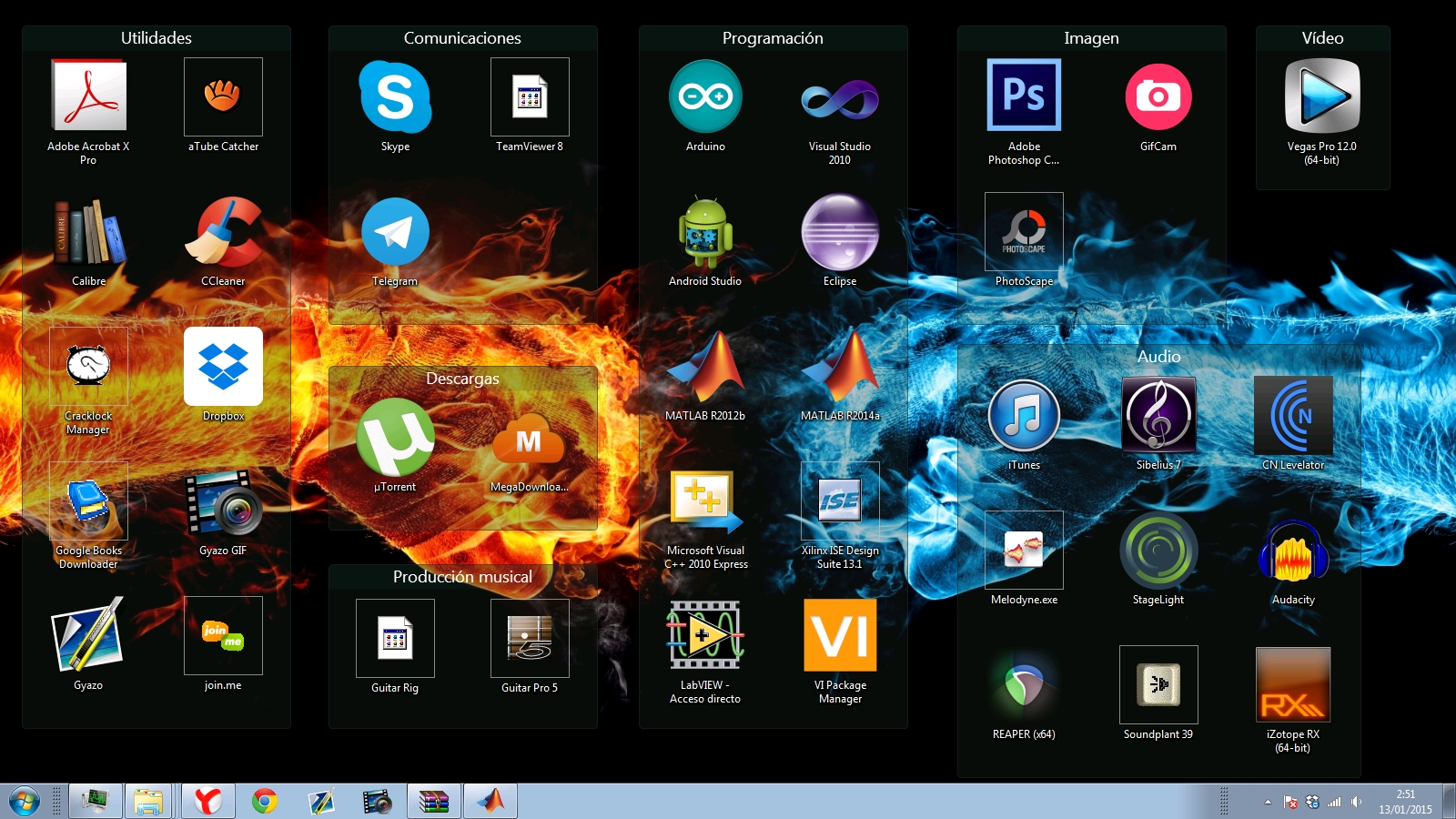1456x819 pixels.
Task: Open volume speaker tray icon
Action: pos(1356,802)
